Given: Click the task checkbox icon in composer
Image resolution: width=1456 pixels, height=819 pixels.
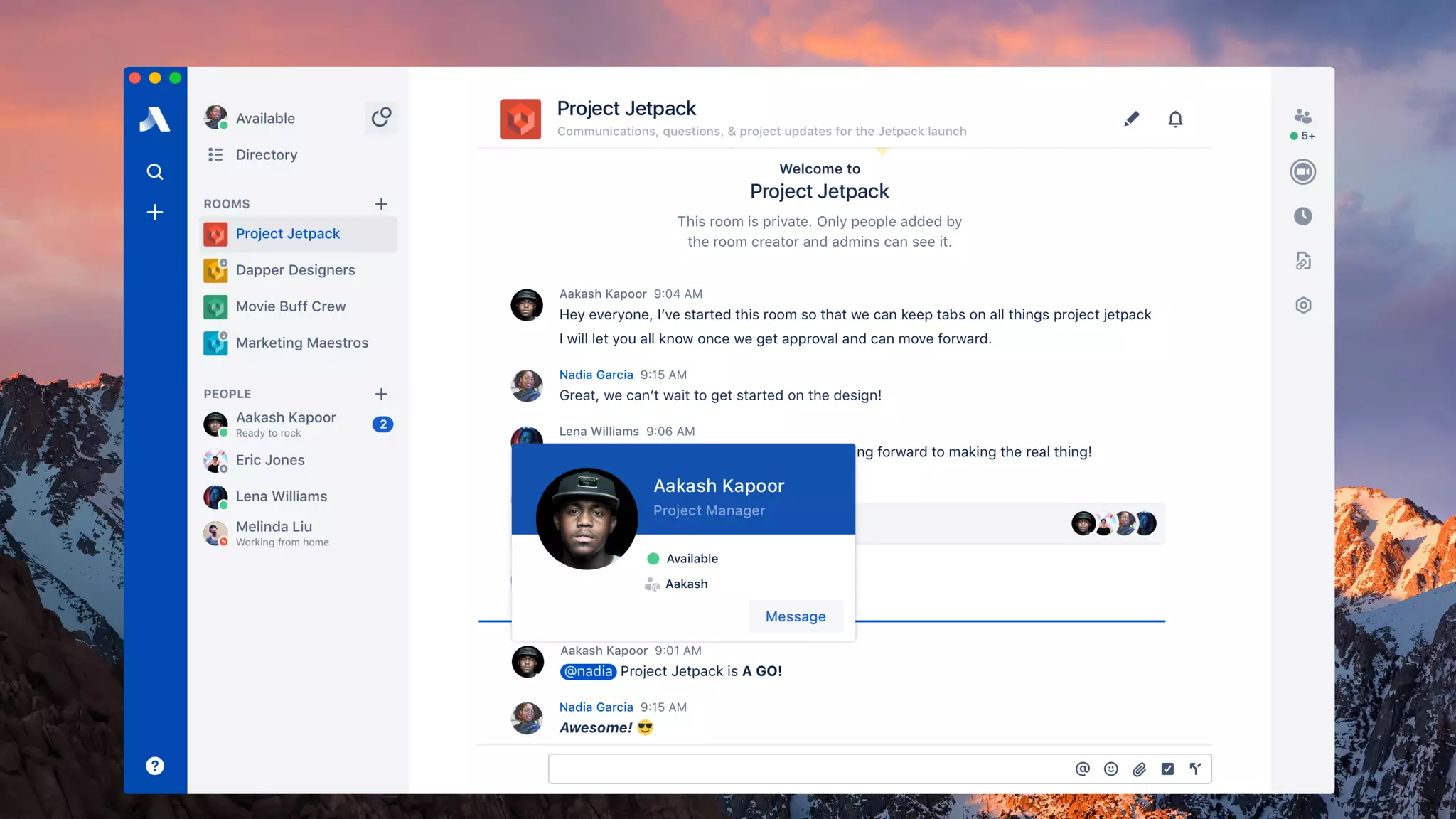Looking at the screenshot, I should point(1167,769).
